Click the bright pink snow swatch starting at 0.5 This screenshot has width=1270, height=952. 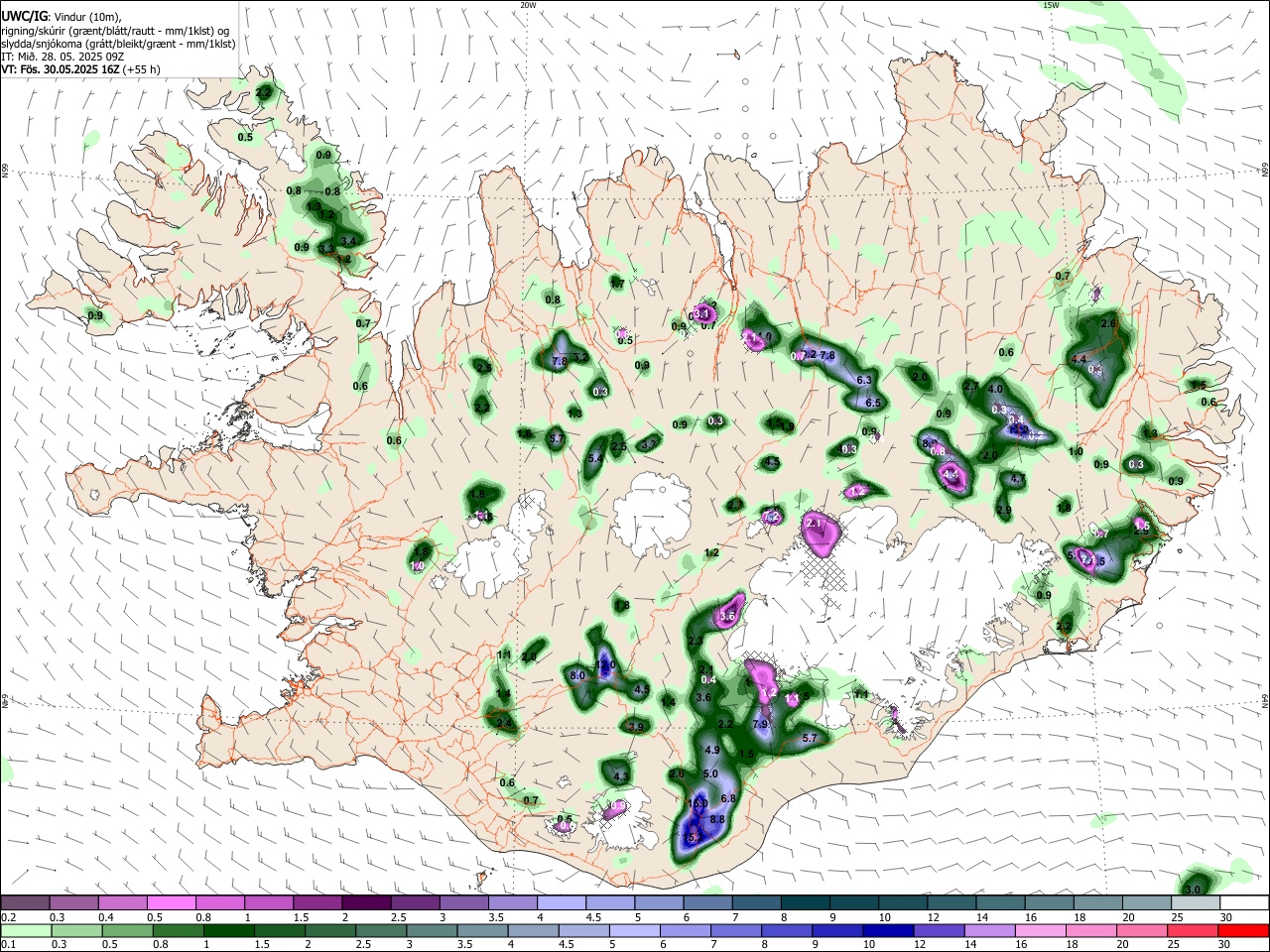click(x=172, y=902)
